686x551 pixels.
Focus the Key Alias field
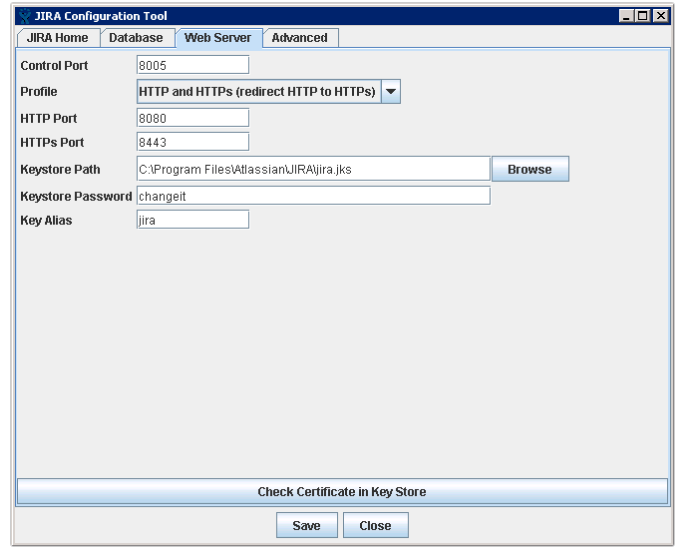coord(193,220)
